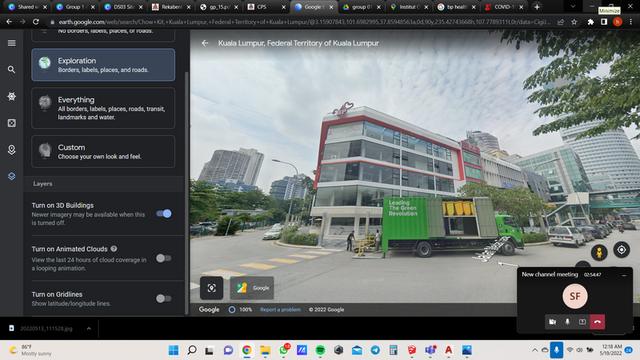Reload the browser page
640x360 pixels.
tap(36, 22)
